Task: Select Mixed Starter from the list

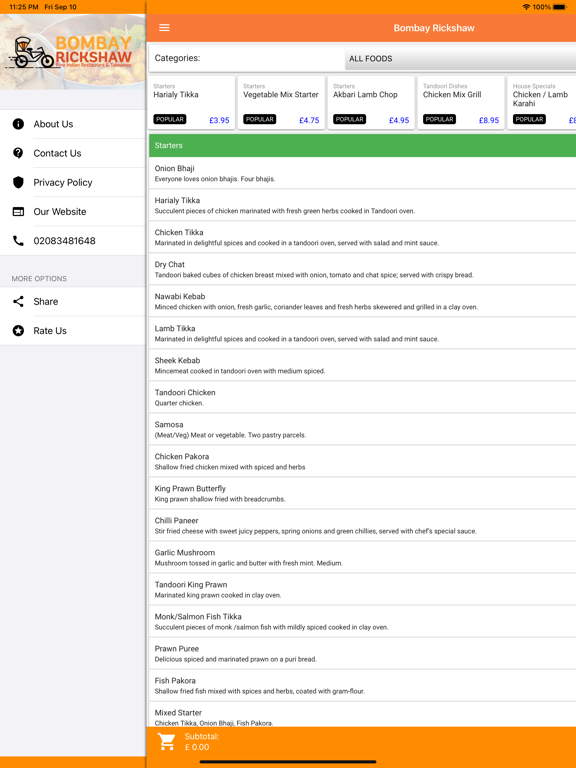Action: tap(362, 715)
